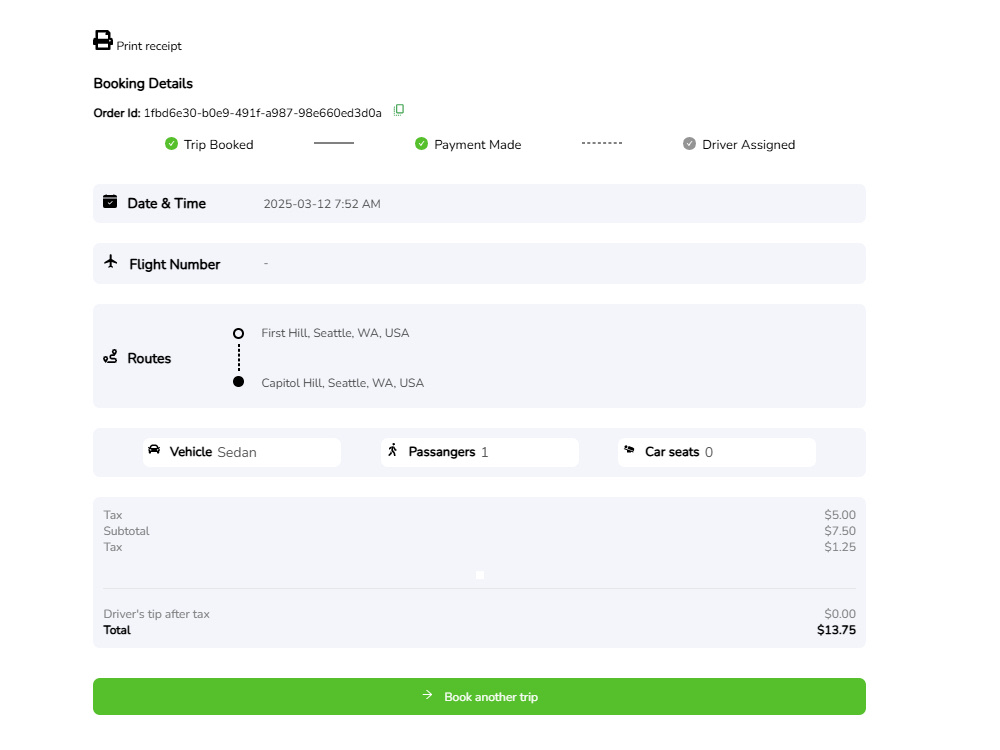Click the $7.50 subtotal amount
Viewport: 1000px width, 750px height.
click(840, 531)
